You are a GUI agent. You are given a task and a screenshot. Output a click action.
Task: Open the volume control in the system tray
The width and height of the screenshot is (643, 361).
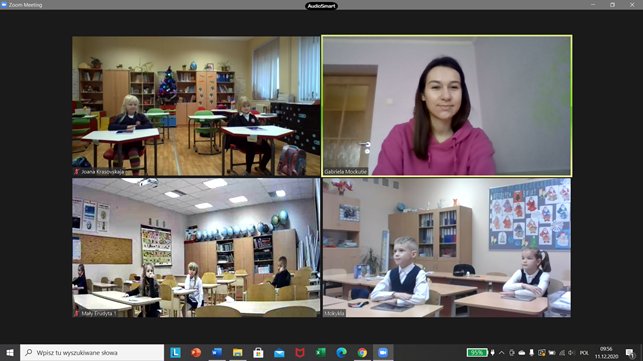pos(571,353)
